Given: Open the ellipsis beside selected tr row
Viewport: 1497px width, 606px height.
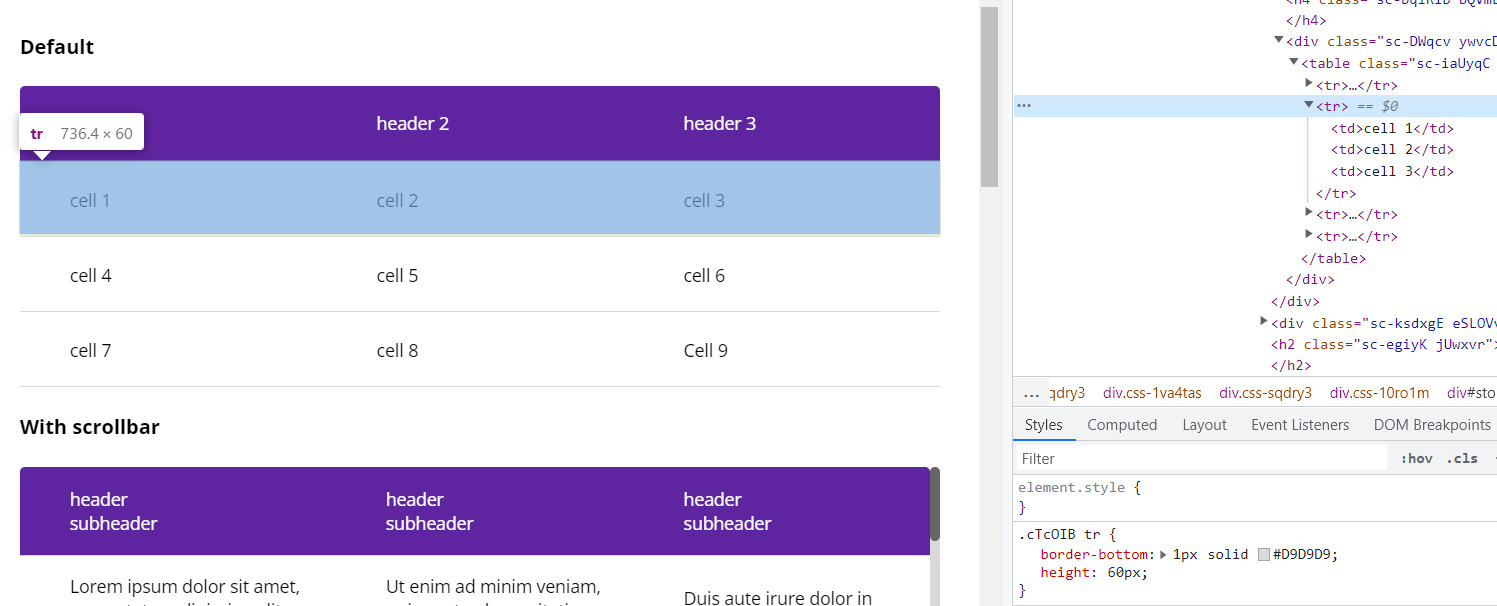Looking at the screenshot, I should pos(1024,105).
